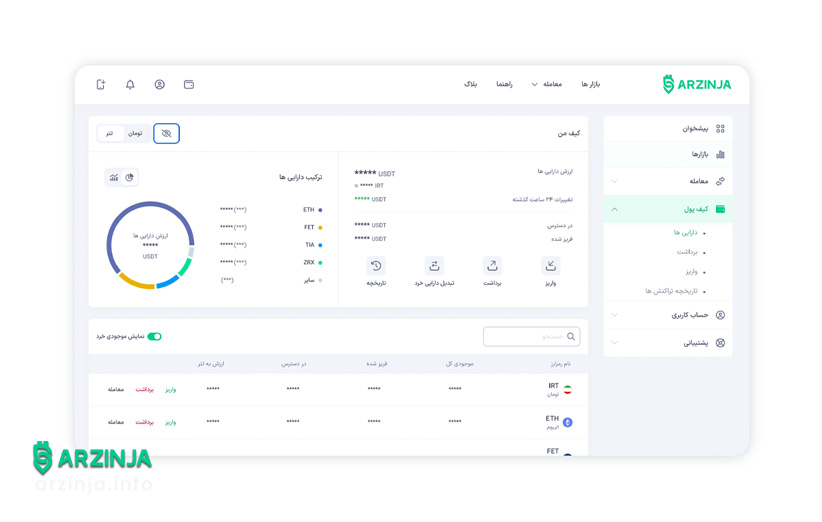Click the ETH blue legend dot
The width and height of the screenshot is (822, 522).
[320, 210]
